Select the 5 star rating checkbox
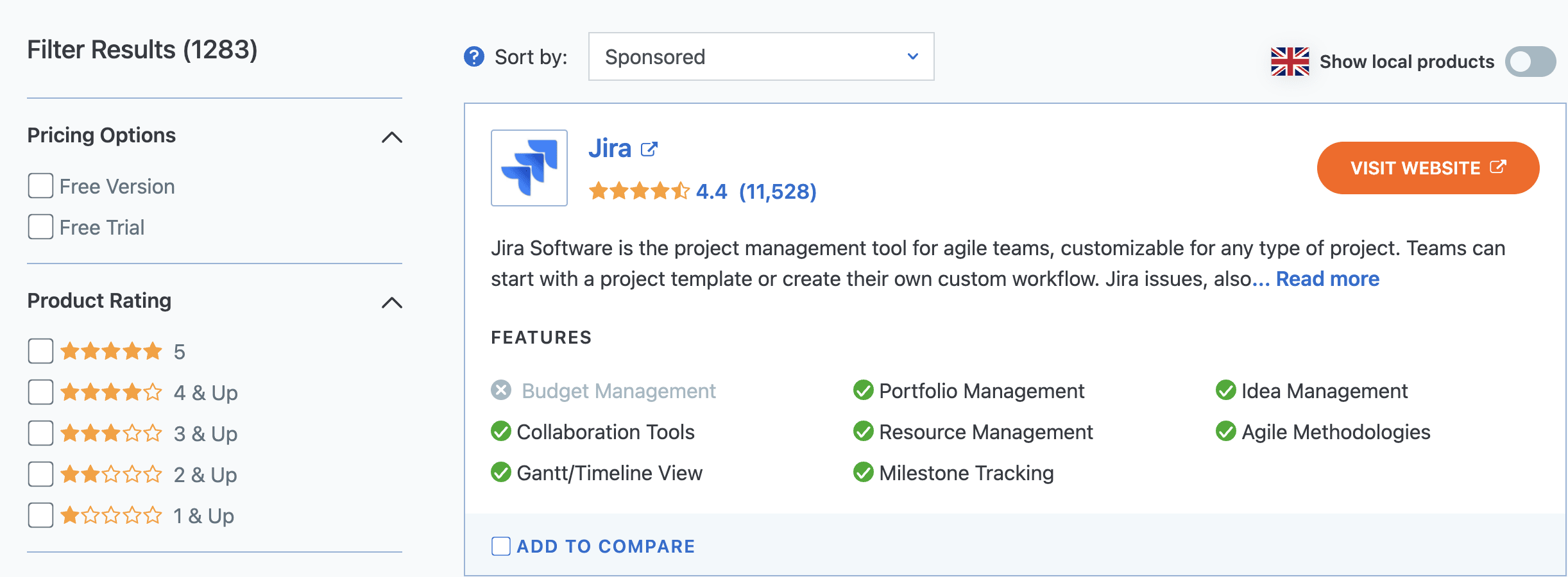 40,351
